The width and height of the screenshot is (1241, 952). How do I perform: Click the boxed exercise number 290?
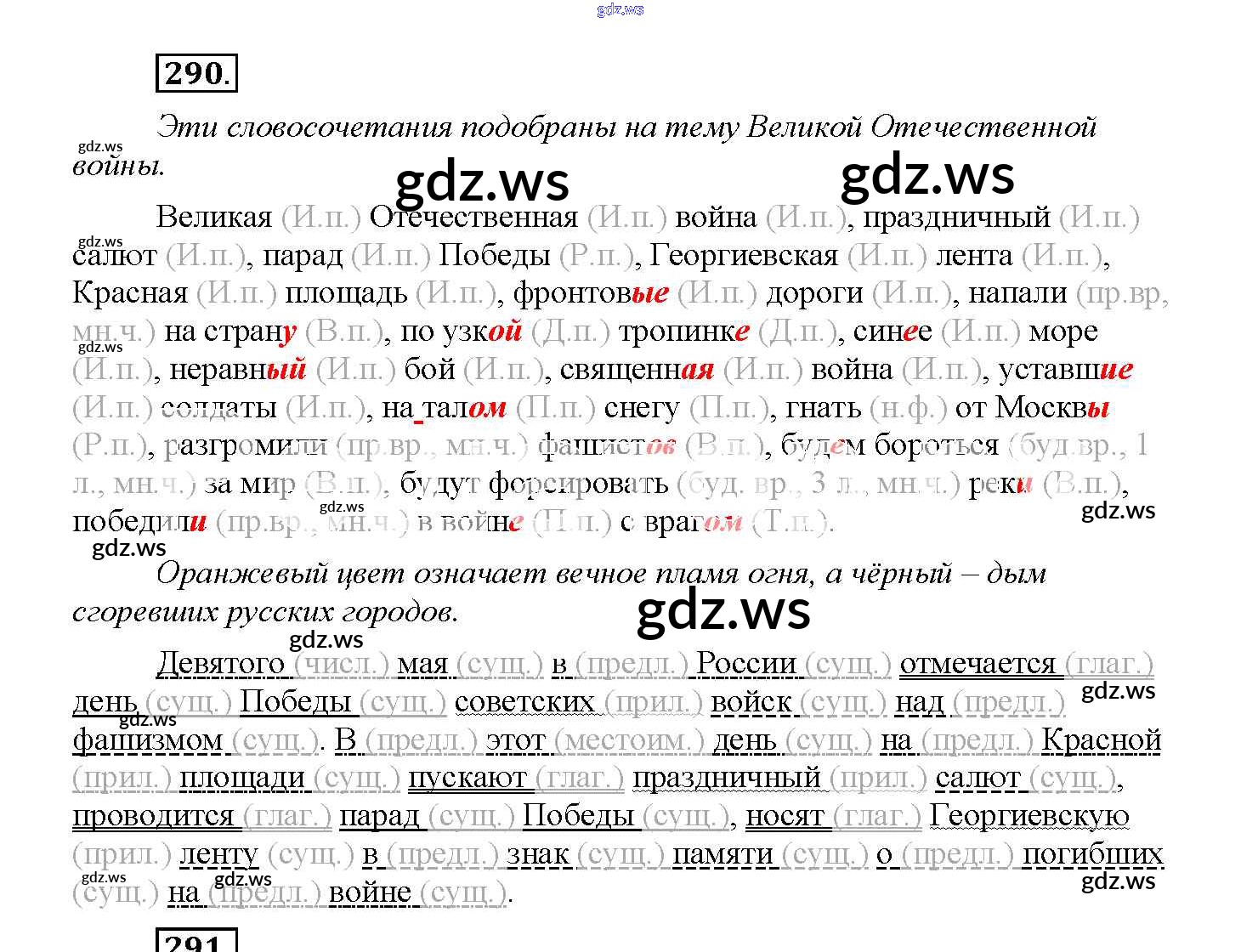click(x=196, y=73)
